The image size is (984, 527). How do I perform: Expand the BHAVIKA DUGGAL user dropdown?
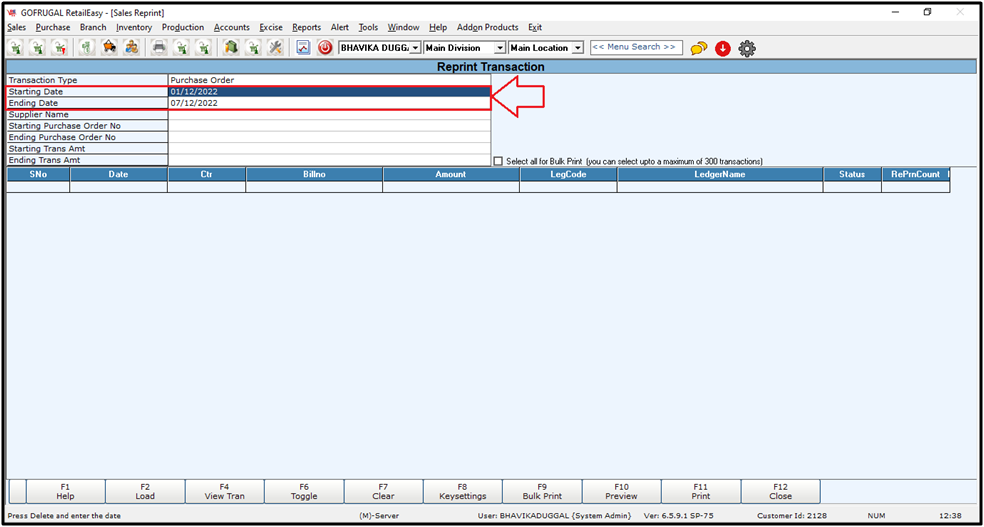pos(415,48)
